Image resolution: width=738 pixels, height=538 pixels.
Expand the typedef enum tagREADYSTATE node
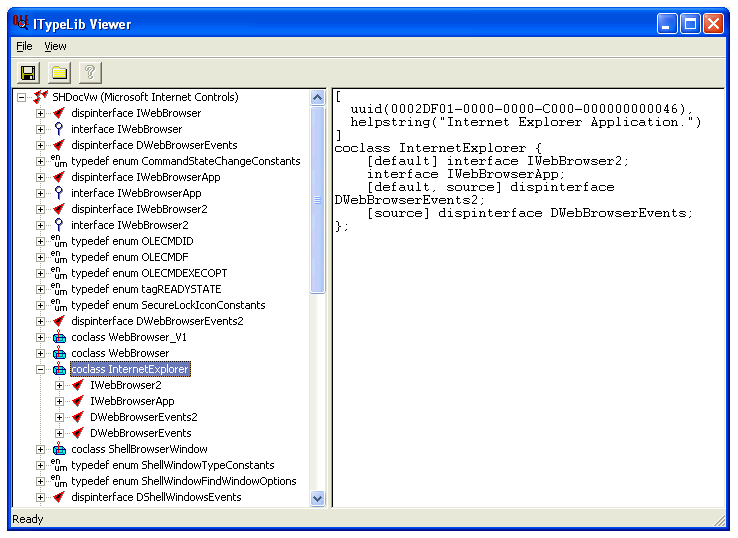click(41, 289)
